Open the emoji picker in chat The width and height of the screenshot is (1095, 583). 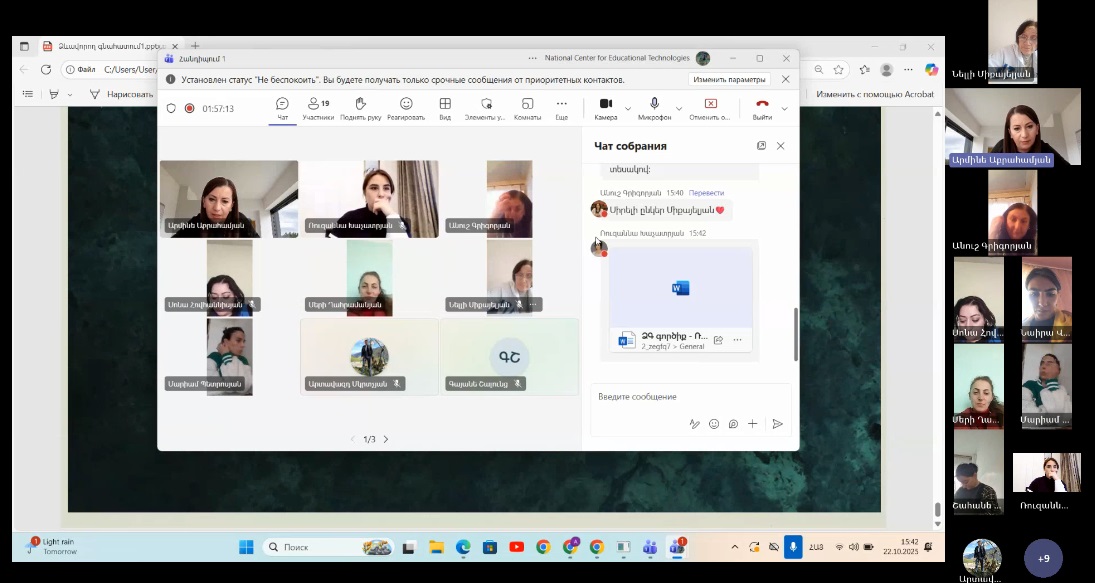click(714, 424)
